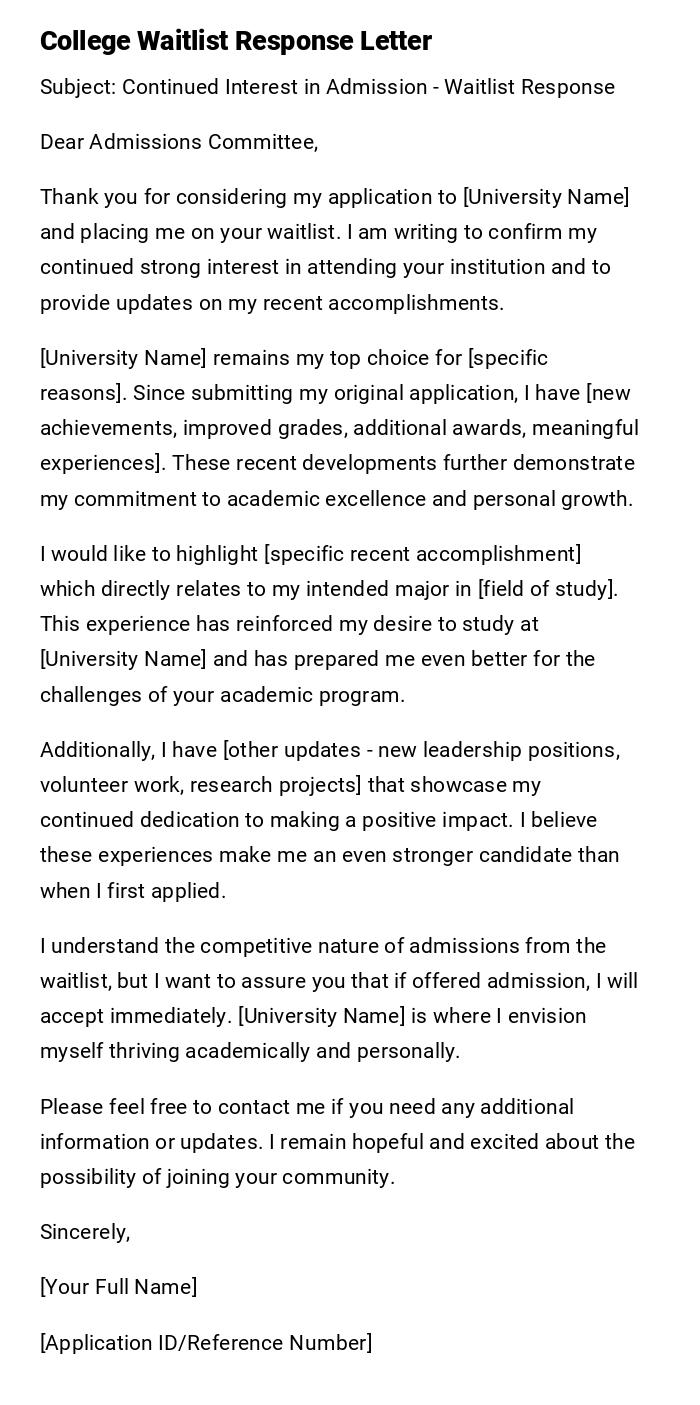Image resolution: width=700 pixels, height=1405 pixels.
Task: Click the paragraph beginning "Please feel free"
Action: coord(337,1142)
